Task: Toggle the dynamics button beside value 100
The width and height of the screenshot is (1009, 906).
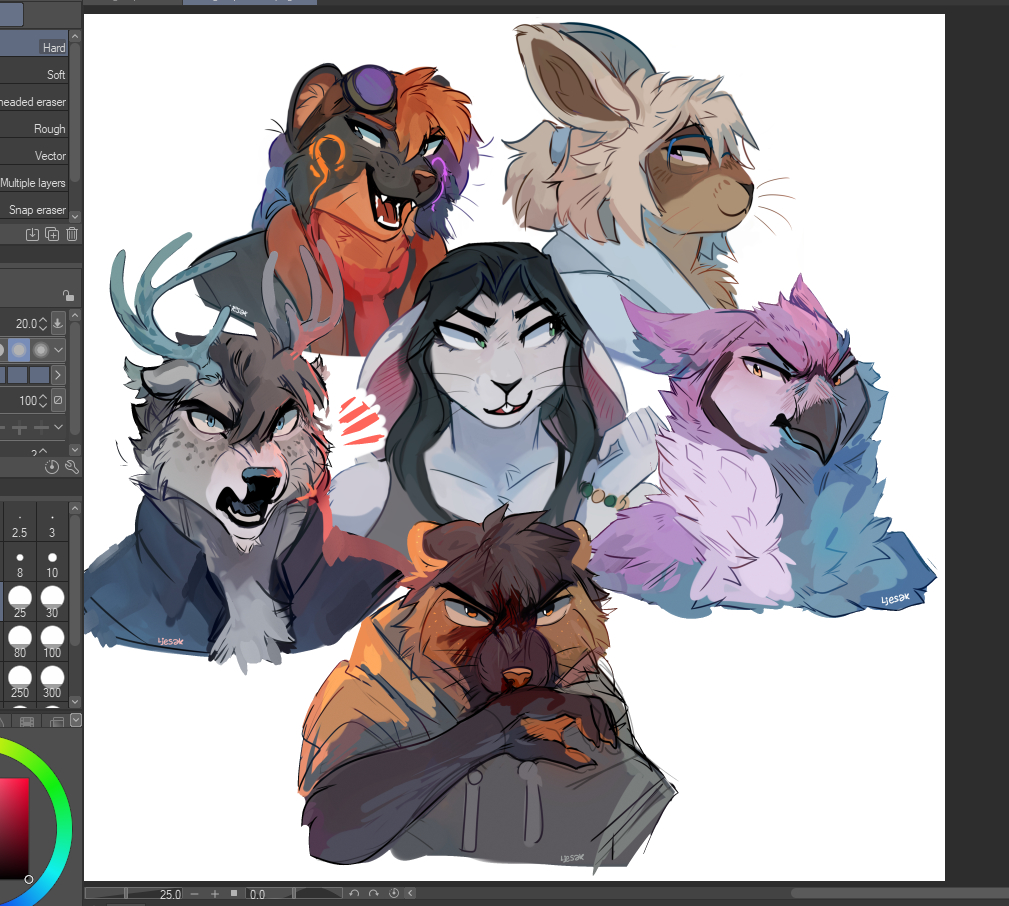Action: point(58,401)
